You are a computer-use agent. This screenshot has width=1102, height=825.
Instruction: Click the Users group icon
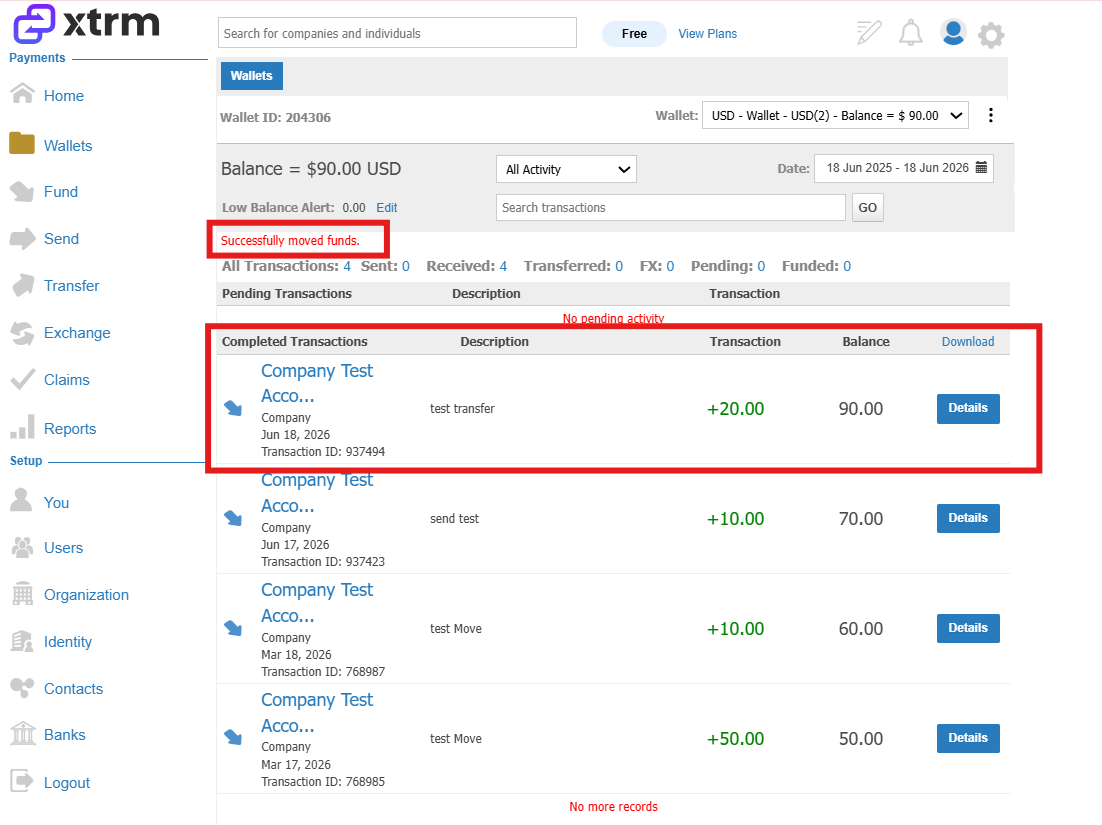coord(22,547)
